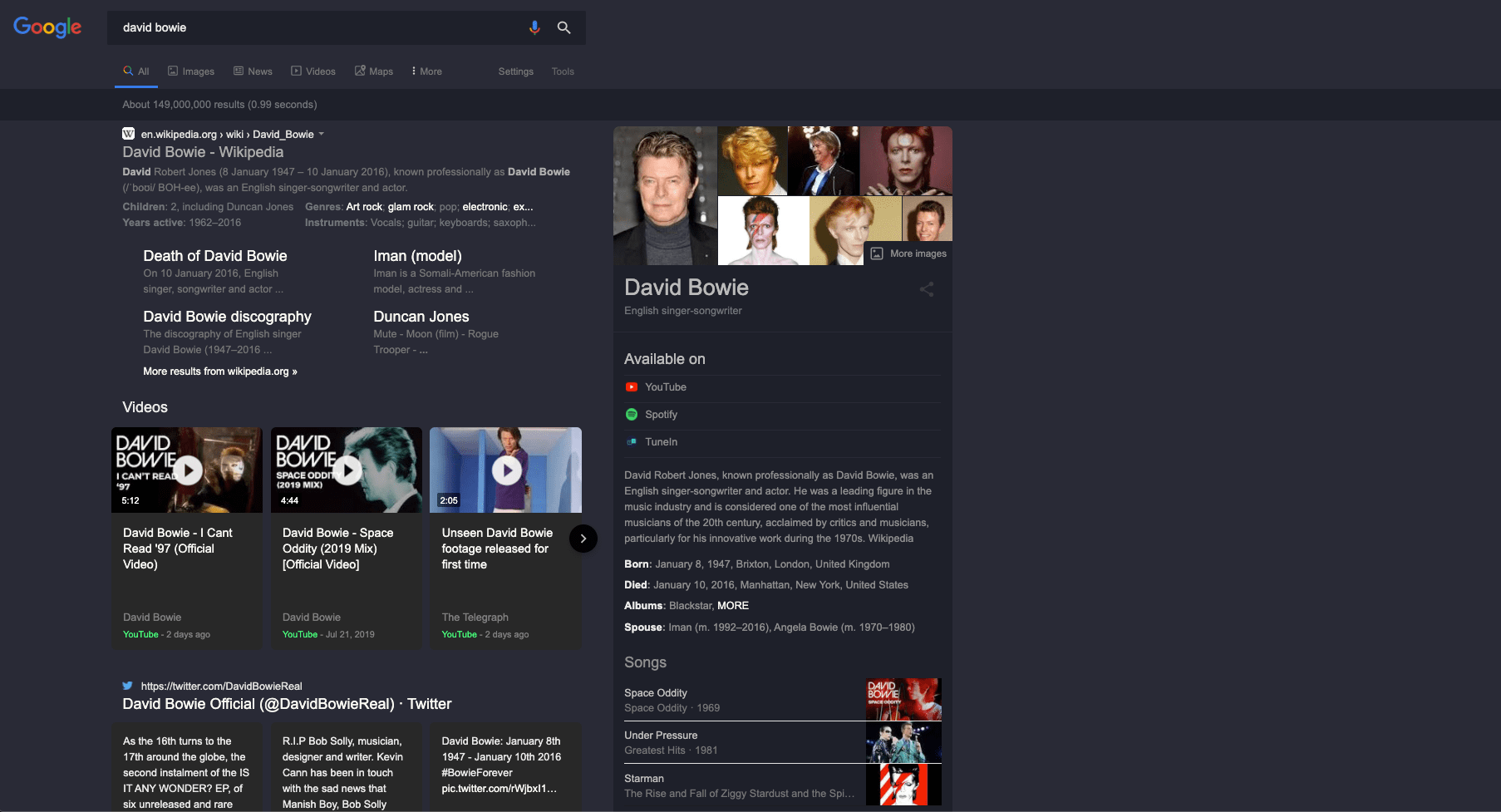Open the Settings menu
This screenshot has width=1501, height=812.
click(x=516, y=71)
